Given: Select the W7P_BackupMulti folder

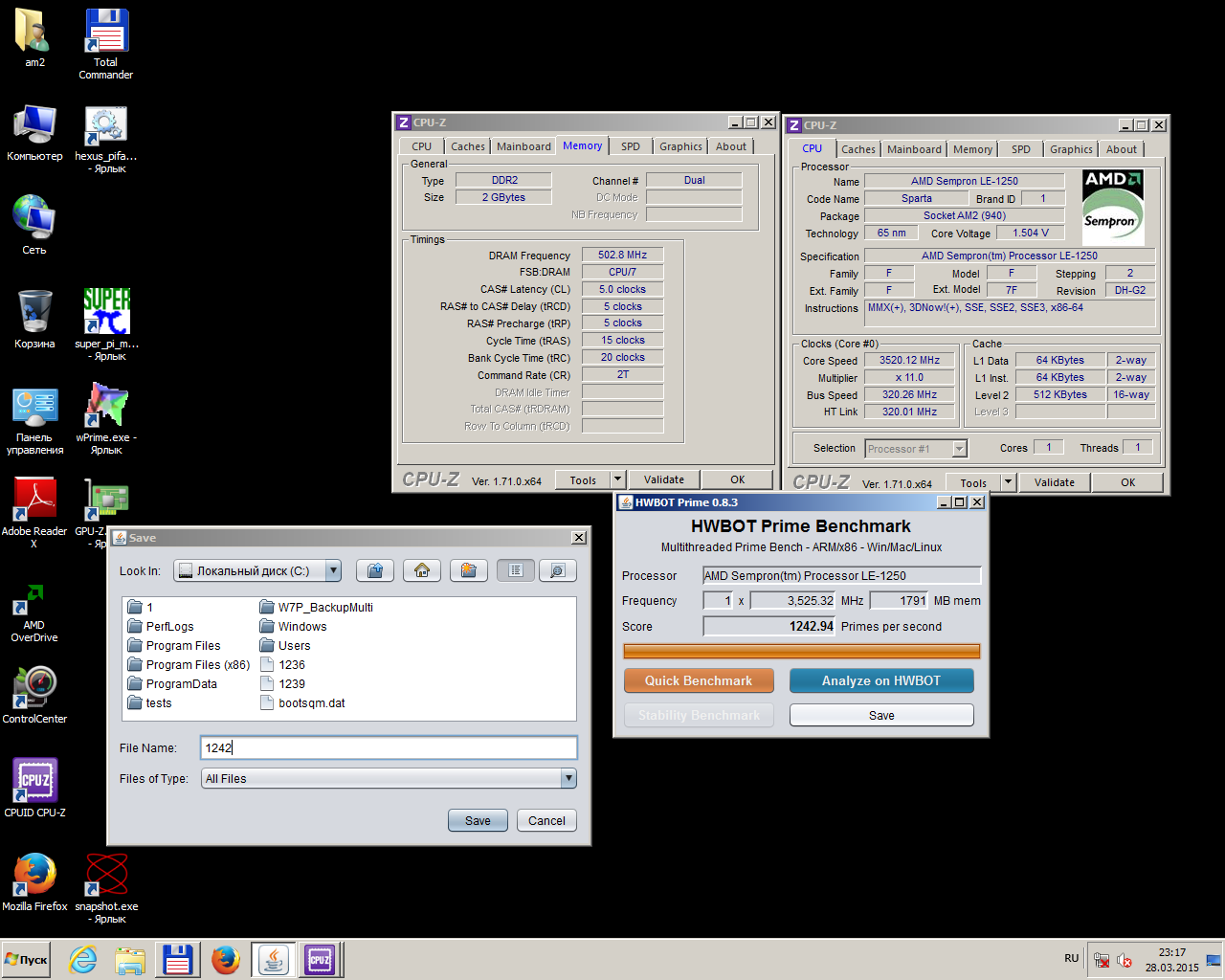Looking at the screenshot, I should coord(317,607).
